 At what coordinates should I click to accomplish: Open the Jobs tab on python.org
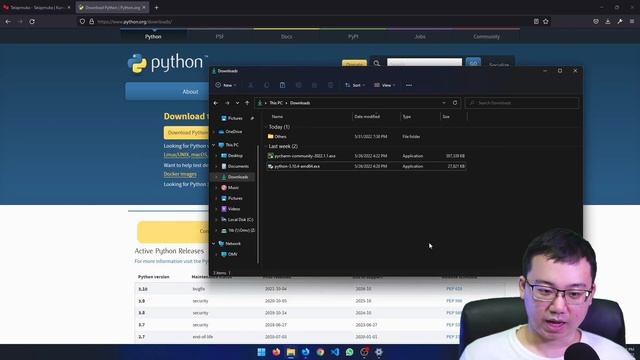(x=420, y=36)
